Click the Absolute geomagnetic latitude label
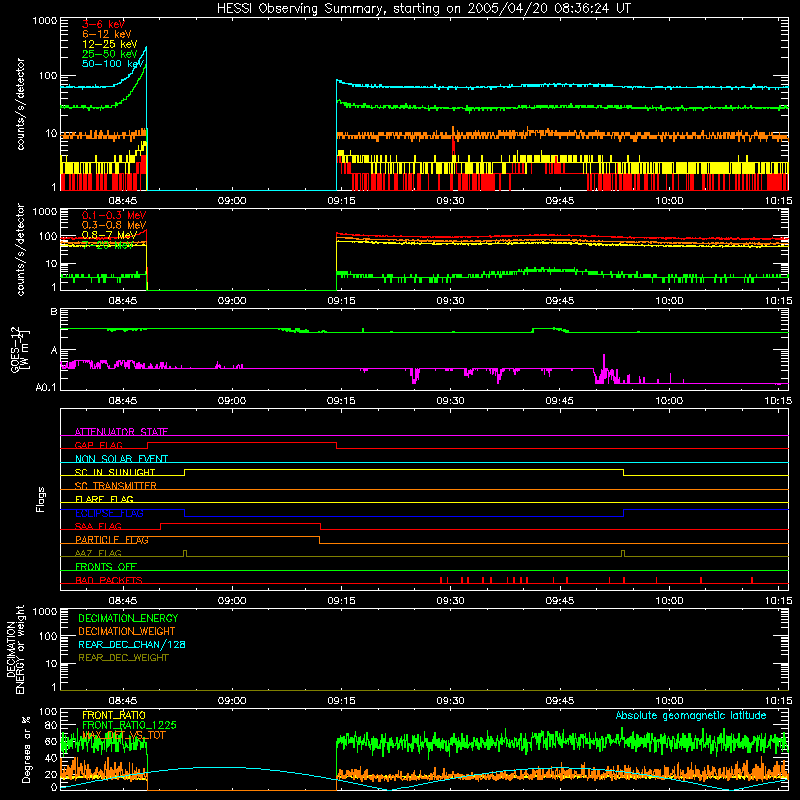 tap(691, 715)
